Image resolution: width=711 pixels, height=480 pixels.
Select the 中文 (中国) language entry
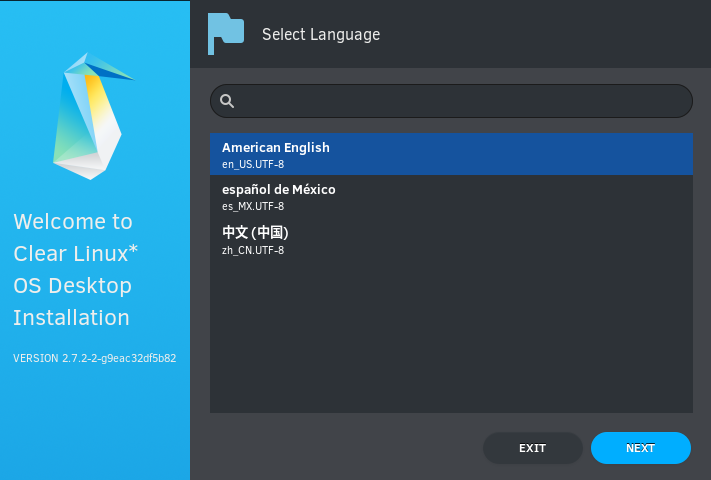[x=451, y=239]
